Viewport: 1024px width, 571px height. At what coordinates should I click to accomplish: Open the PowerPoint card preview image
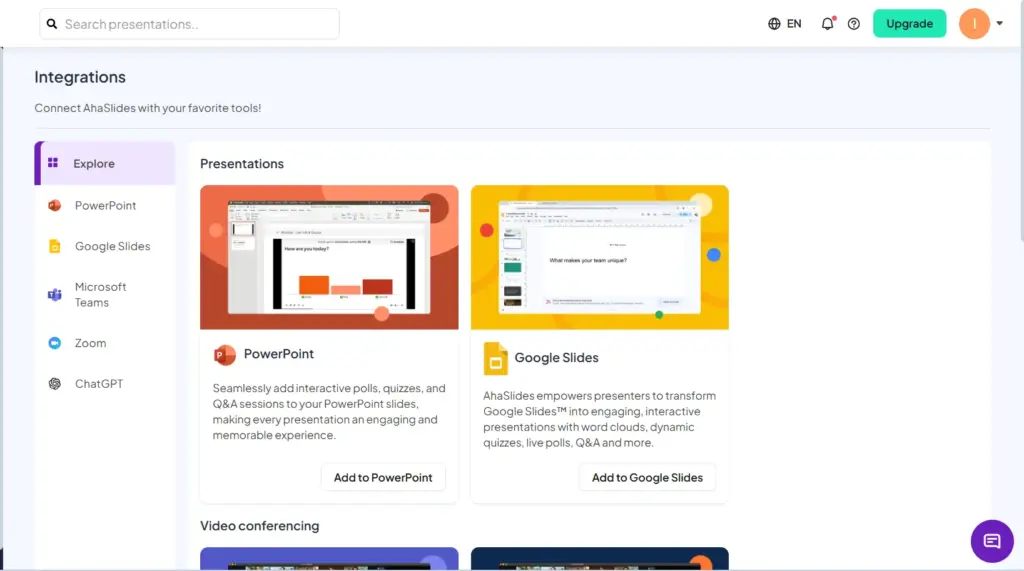tap(329, 257)
